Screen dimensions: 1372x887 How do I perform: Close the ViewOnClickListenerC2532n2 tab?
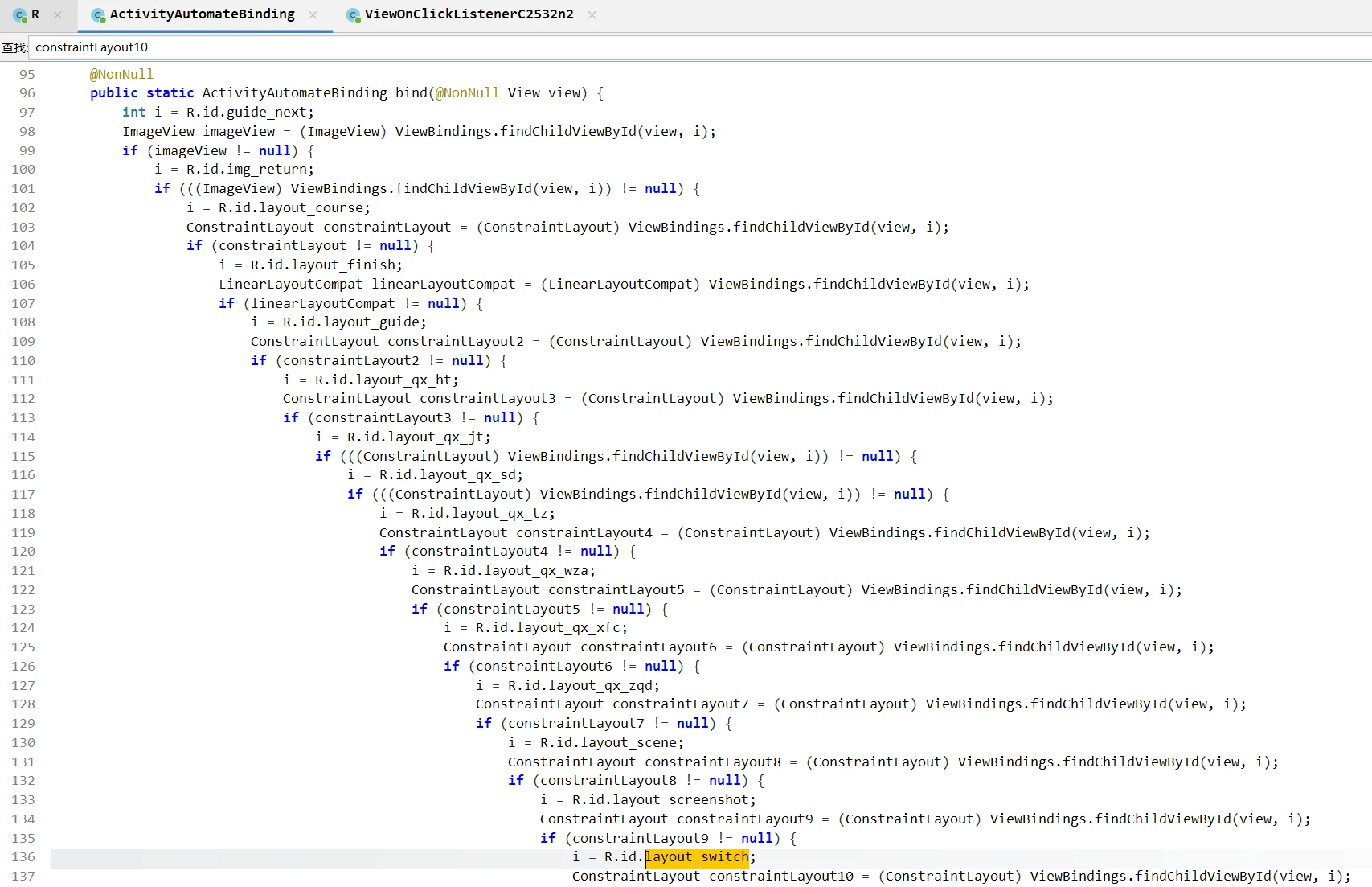[x=592, y=15]
